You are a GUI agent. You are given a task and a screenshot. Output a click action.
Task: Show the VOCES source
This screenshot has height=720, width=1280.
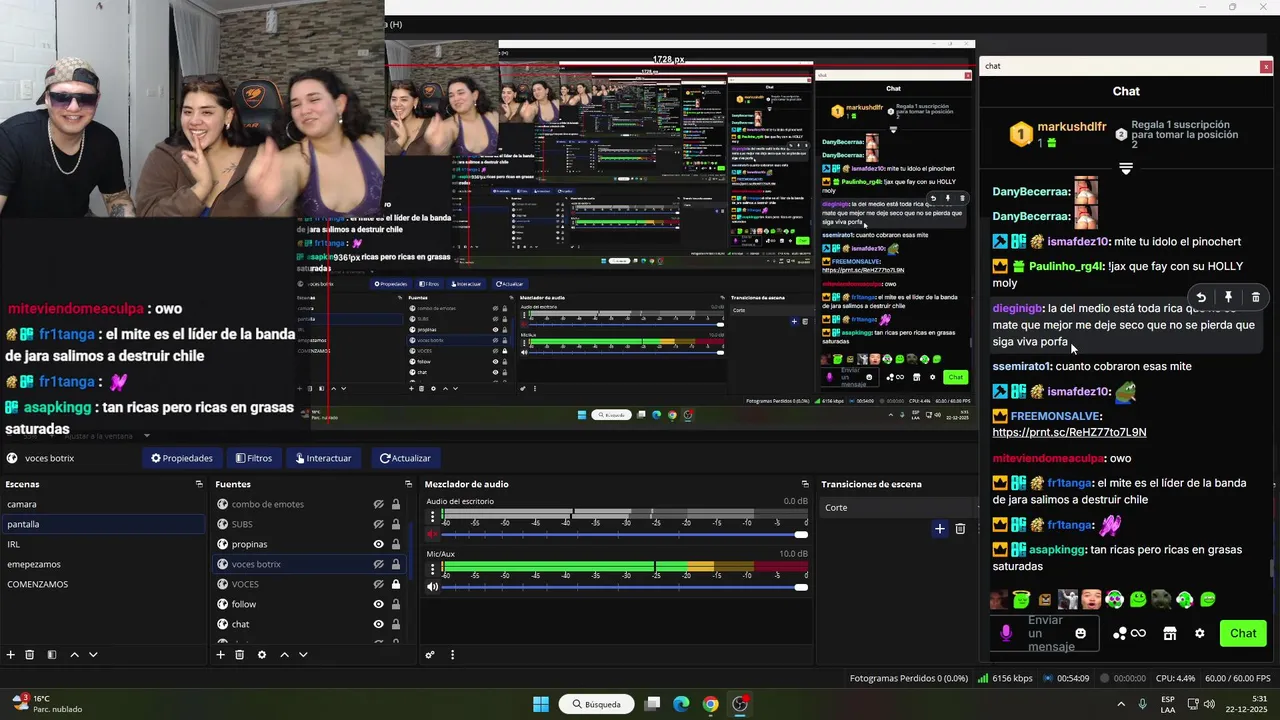coord(379,584)
